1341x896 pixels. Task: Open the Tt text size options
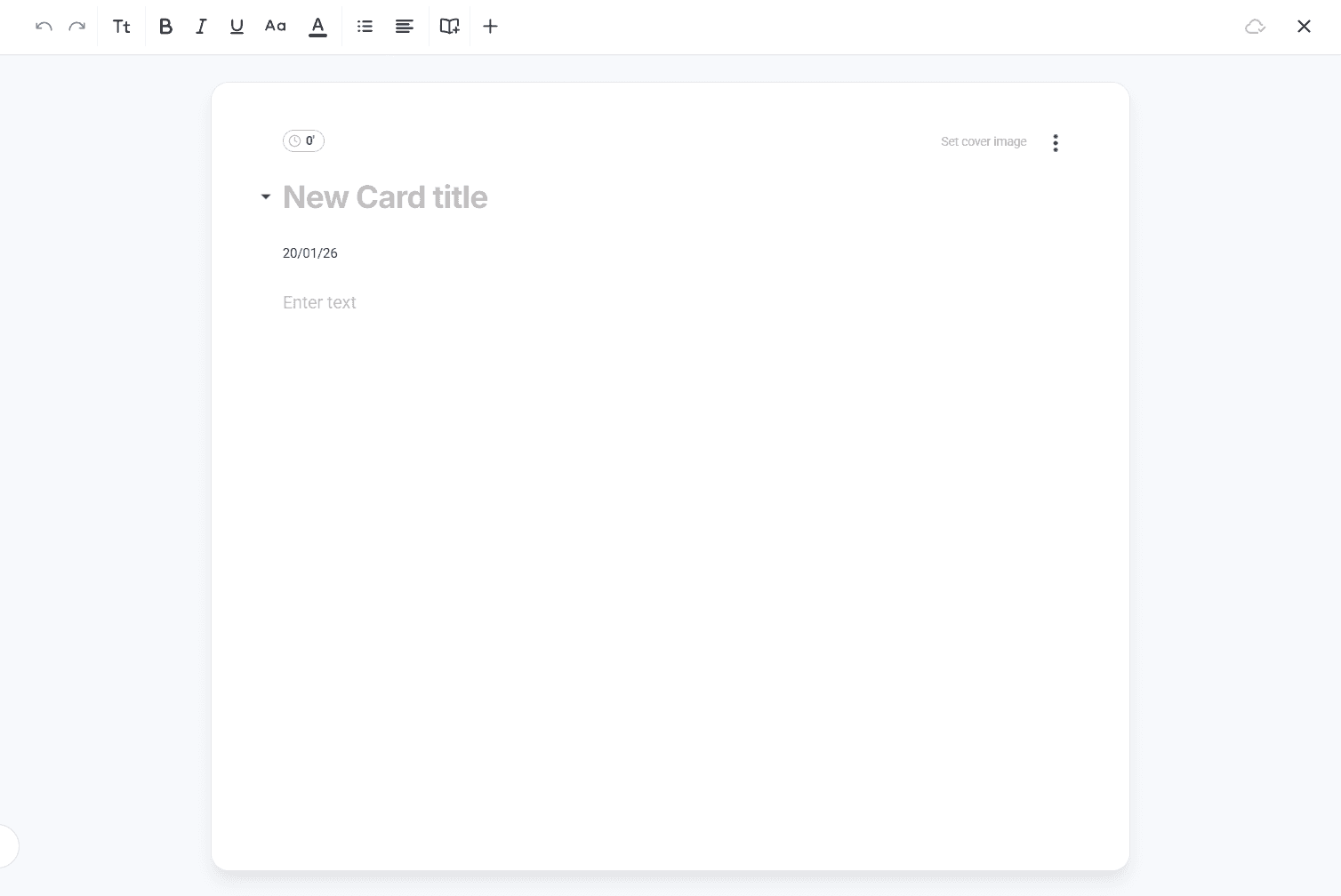tap(121, 27)
